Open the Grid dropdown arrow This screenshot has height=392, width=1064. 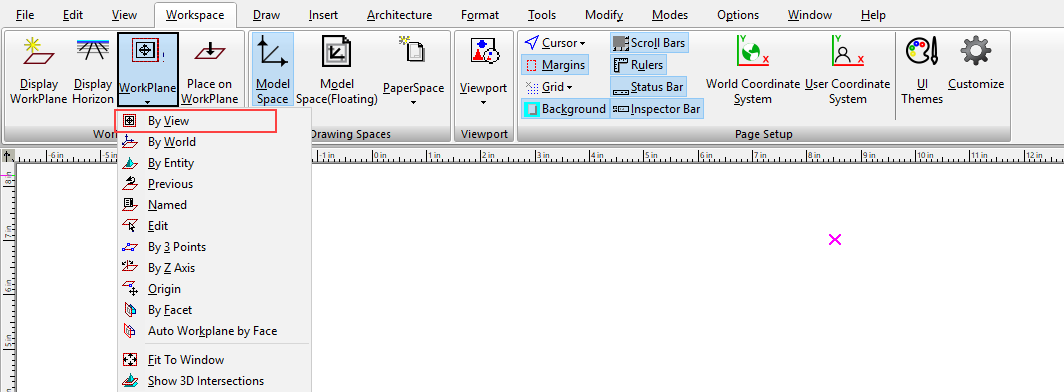(569, 87)
